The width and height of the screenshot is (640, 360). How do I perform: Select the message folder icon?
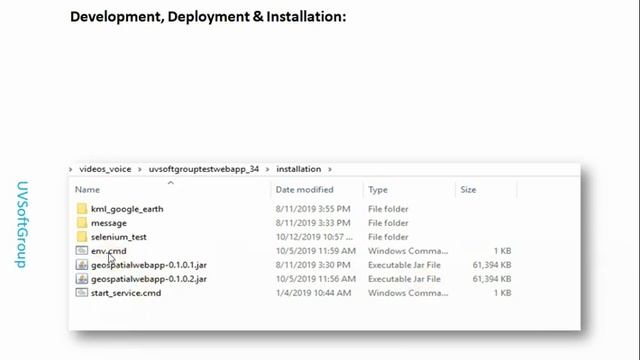click(x=82, y=223)
